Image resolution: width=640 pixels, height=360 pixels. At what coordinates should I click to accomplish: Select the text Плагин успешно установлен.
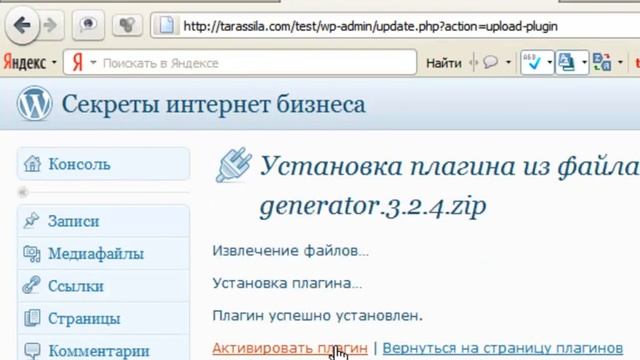[318, 316]
